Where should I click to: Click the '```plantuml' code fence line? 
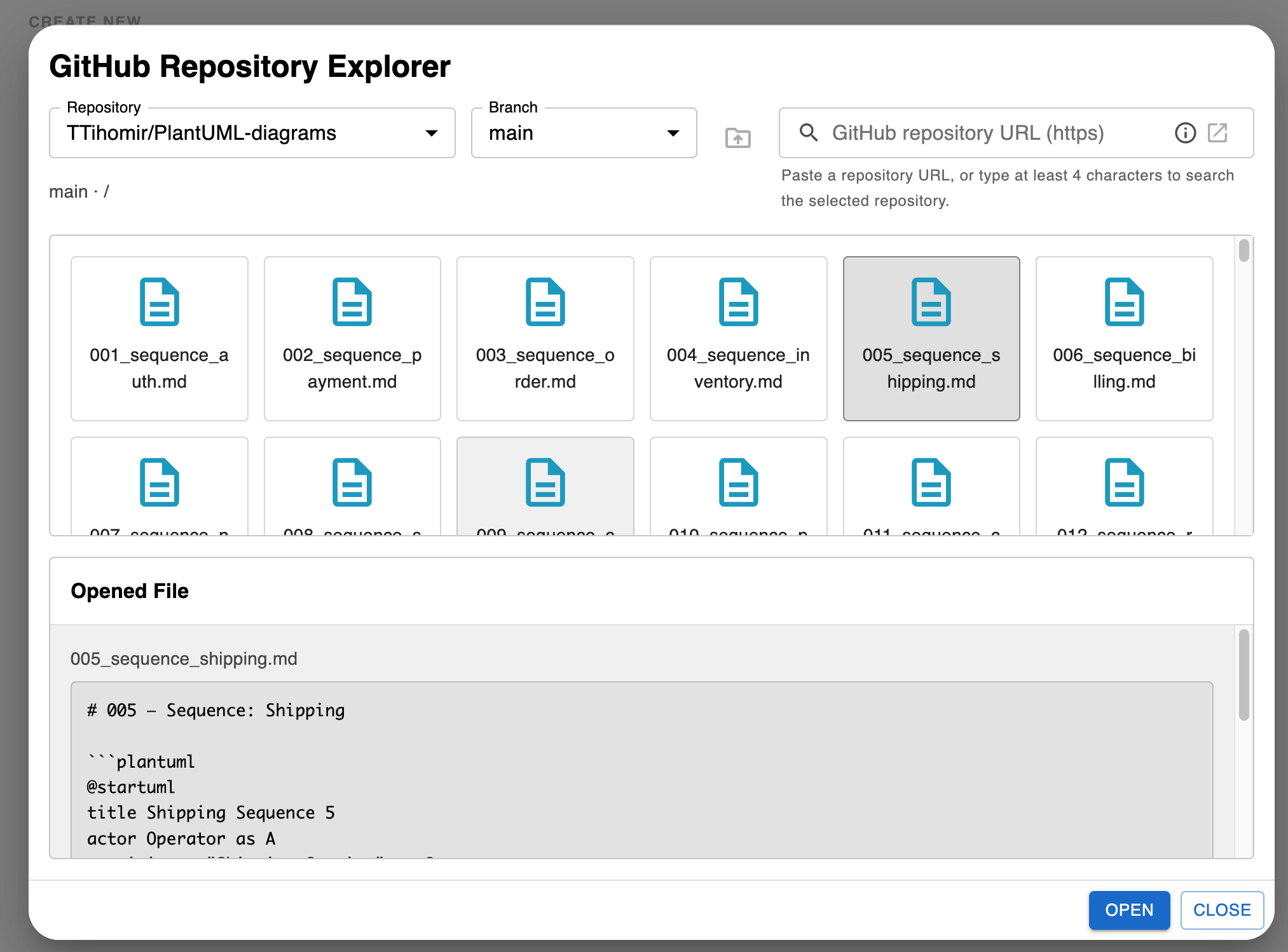point(141,761)
